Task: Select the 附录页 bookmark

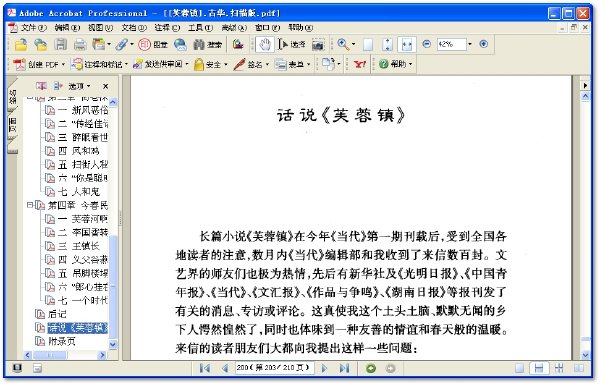Action: point(62,341)
